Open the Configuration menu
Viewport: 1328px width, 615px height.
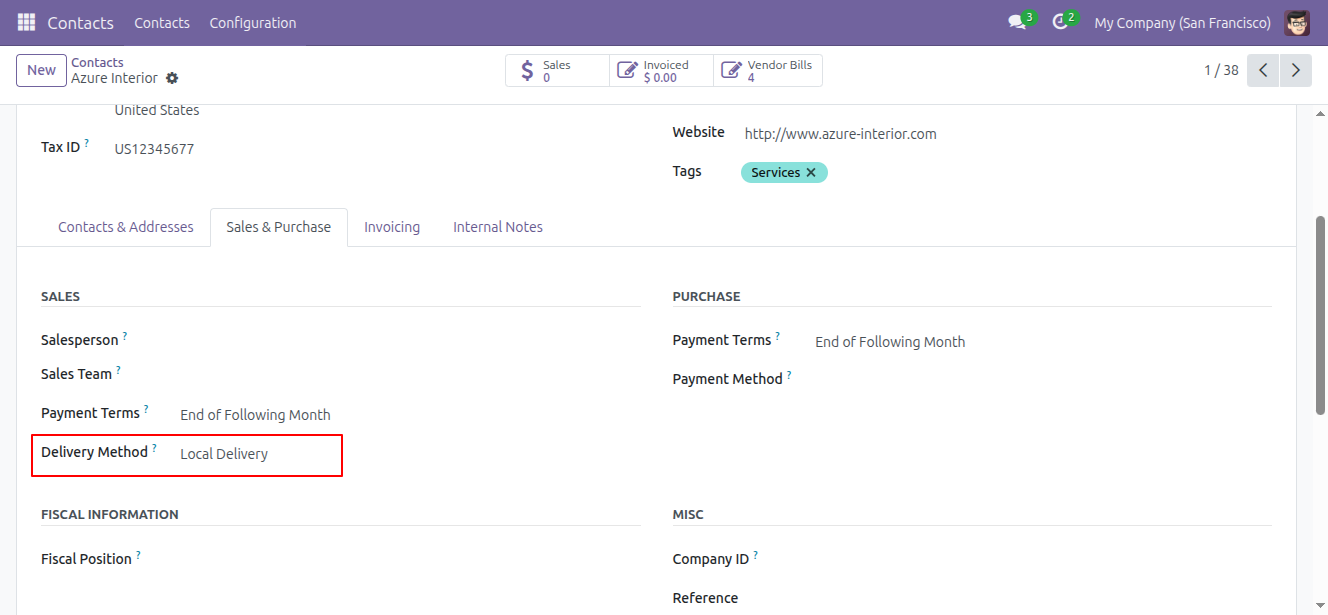click(x=252, y=22)
